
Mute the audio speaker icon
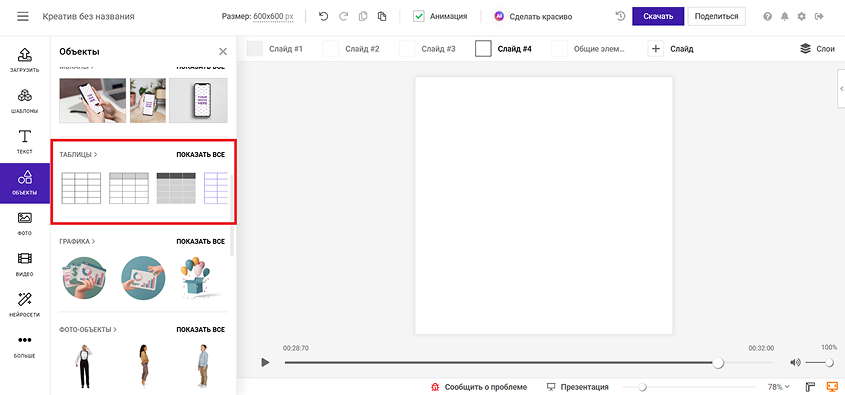click(x=795, y=362)
